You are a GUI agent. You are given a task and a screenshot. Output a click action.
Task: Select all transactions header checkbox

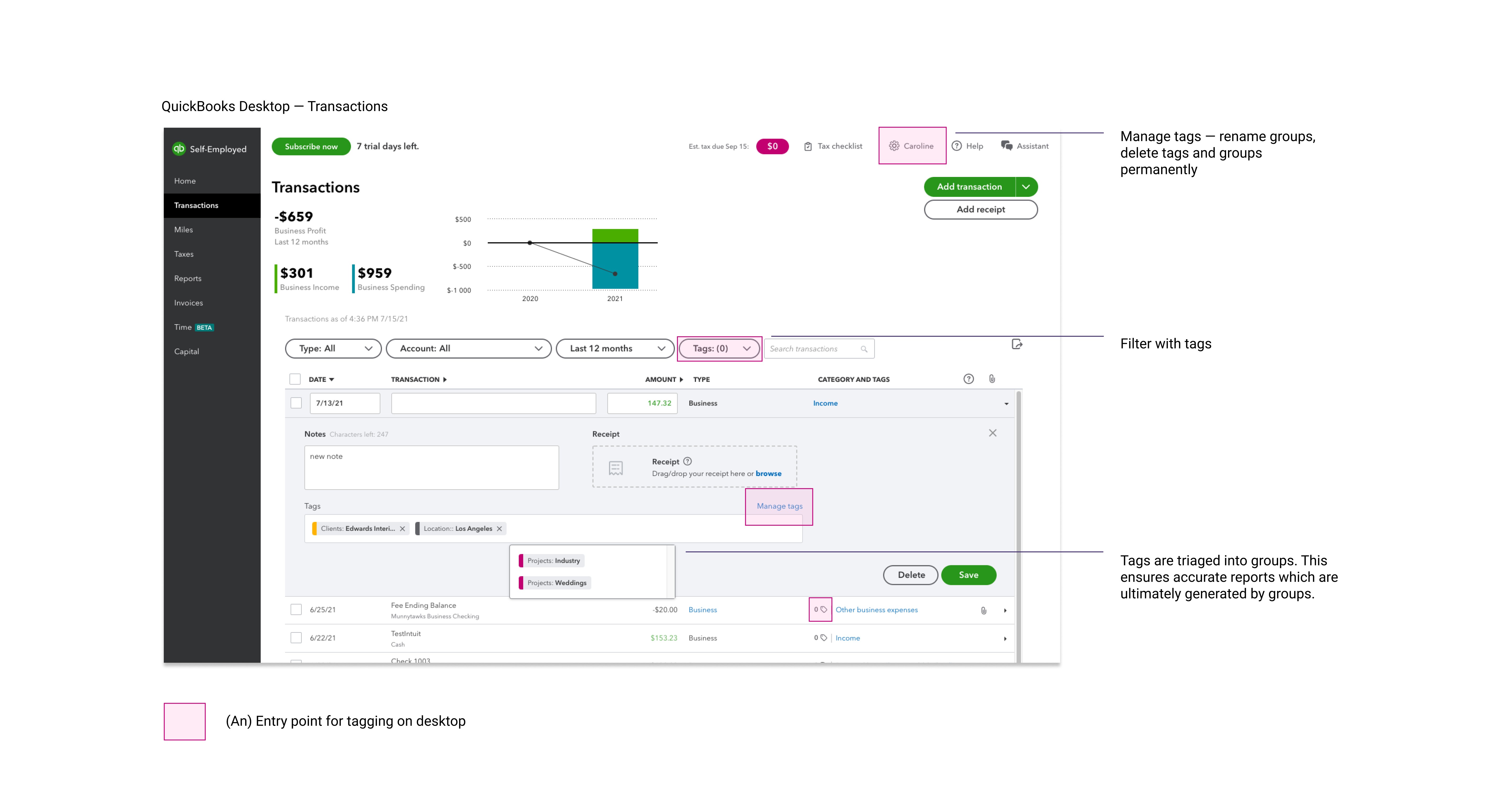(x=295, y=379)
